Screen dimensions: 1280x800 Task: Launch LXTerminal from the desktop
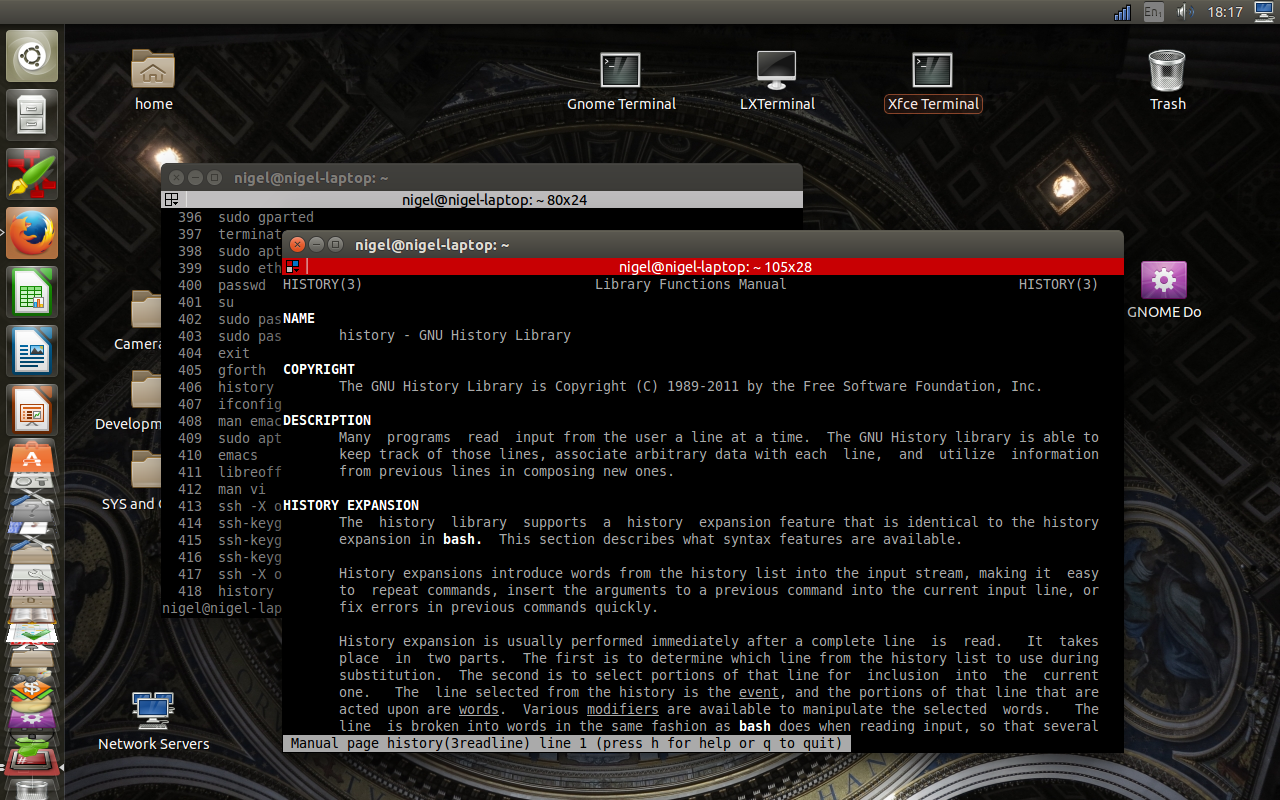(x=776, y=82)
